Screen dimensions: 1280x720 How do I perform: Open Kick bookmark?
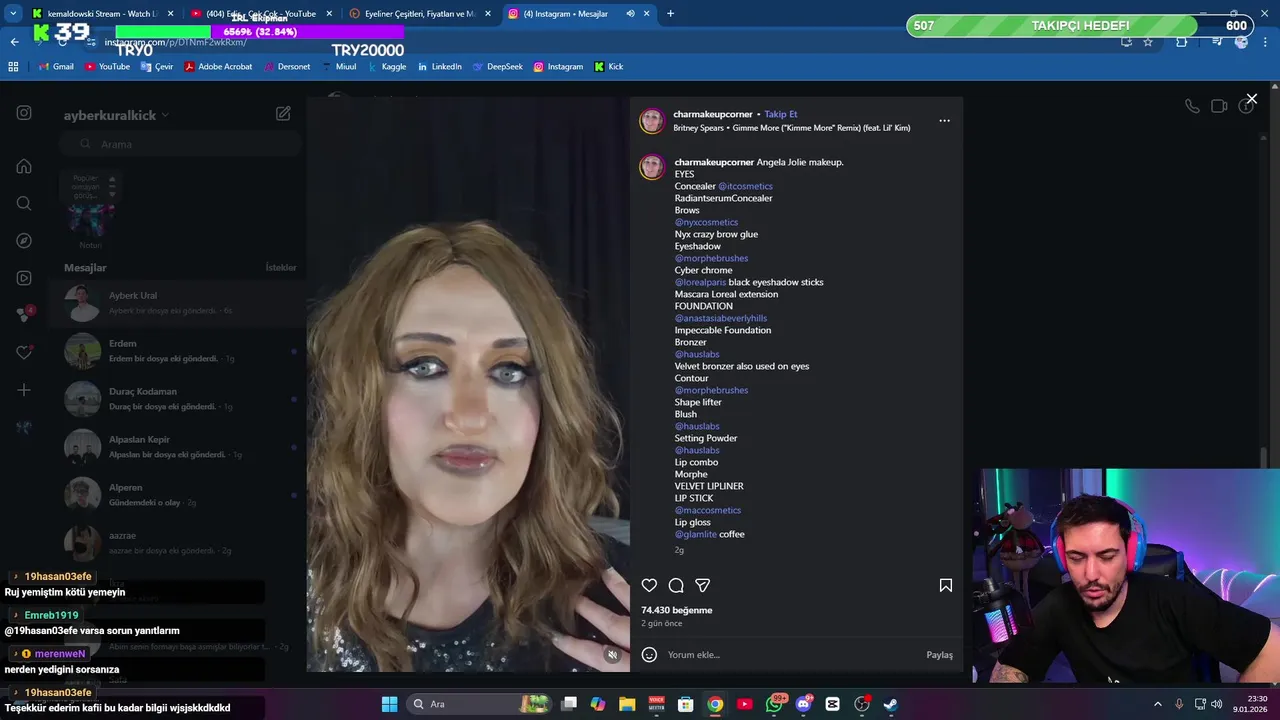point(609,67)
